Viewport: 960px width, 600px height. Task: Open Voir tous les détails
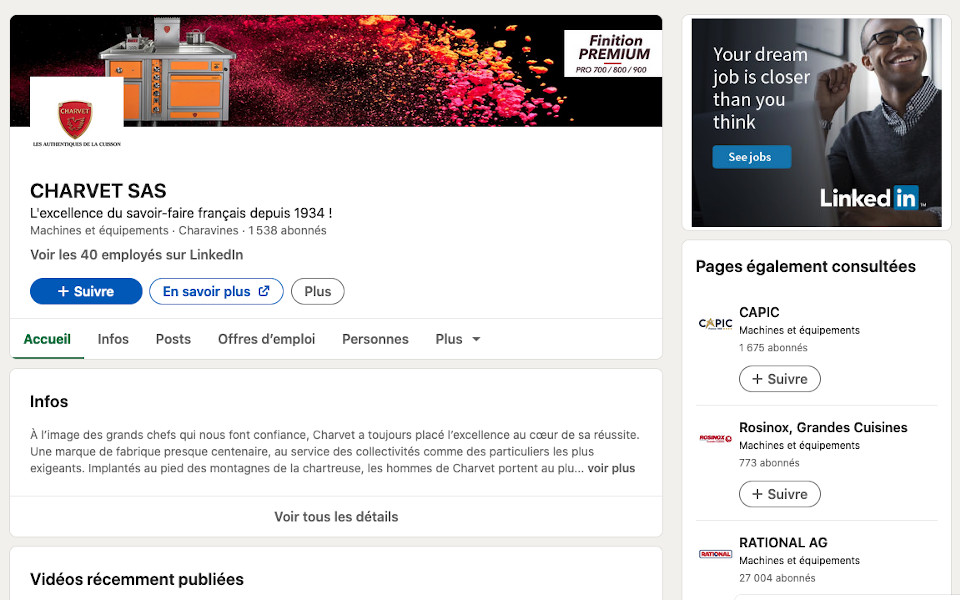pyautogui.click(x=336, y=517)
